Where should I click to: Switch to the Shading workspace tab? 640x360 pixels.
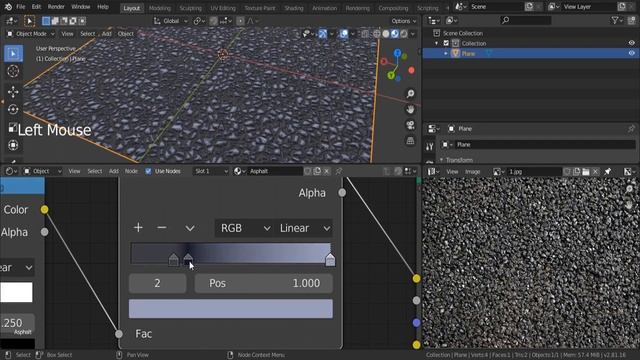pyautogui.click(x=293, y=8)
